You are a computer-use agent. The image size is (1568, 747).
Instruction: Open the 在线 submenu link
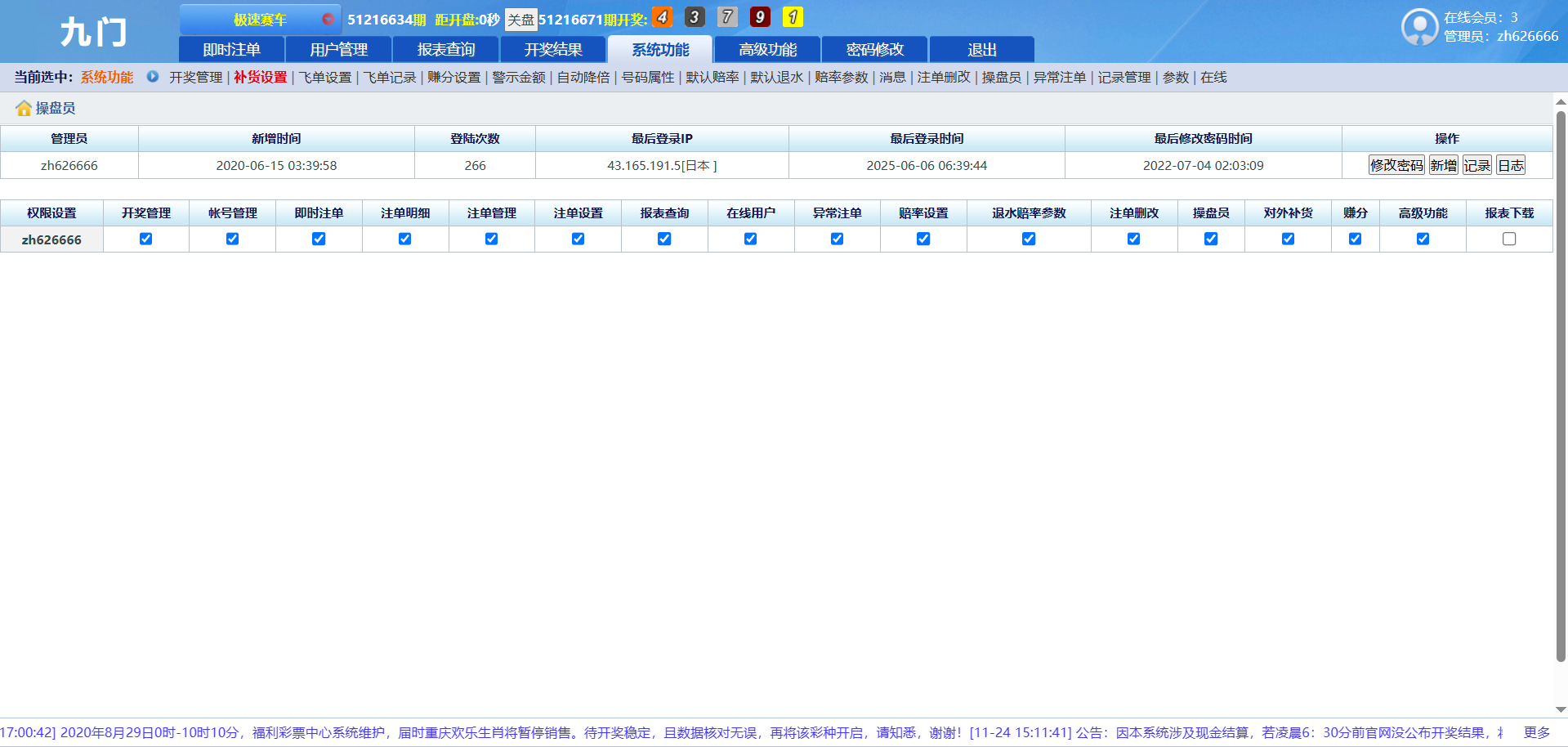(x=1213, y=77)
